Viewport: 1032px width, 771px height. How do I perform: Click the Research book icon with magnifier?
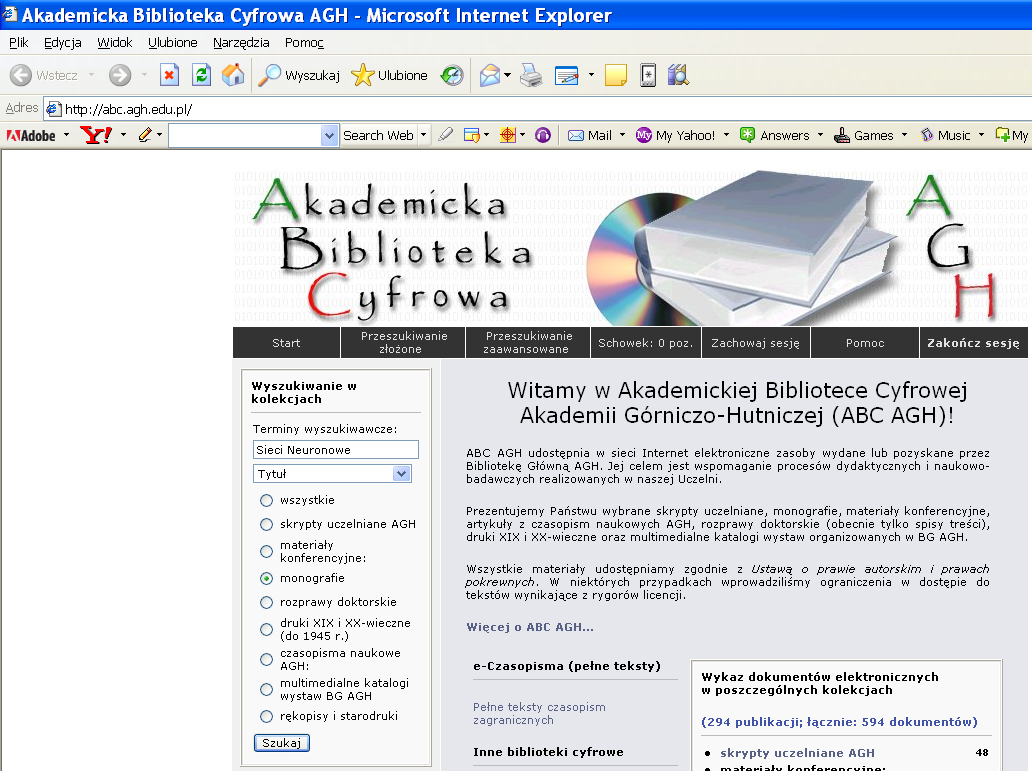pos(678,75)
